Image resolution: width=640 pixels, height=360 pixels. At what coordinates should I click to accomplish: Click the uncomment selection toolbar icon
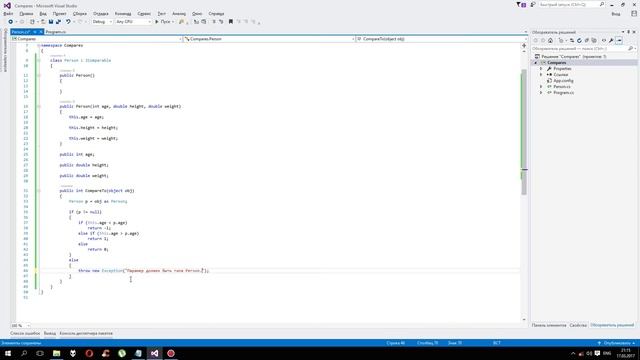point(221,22)
